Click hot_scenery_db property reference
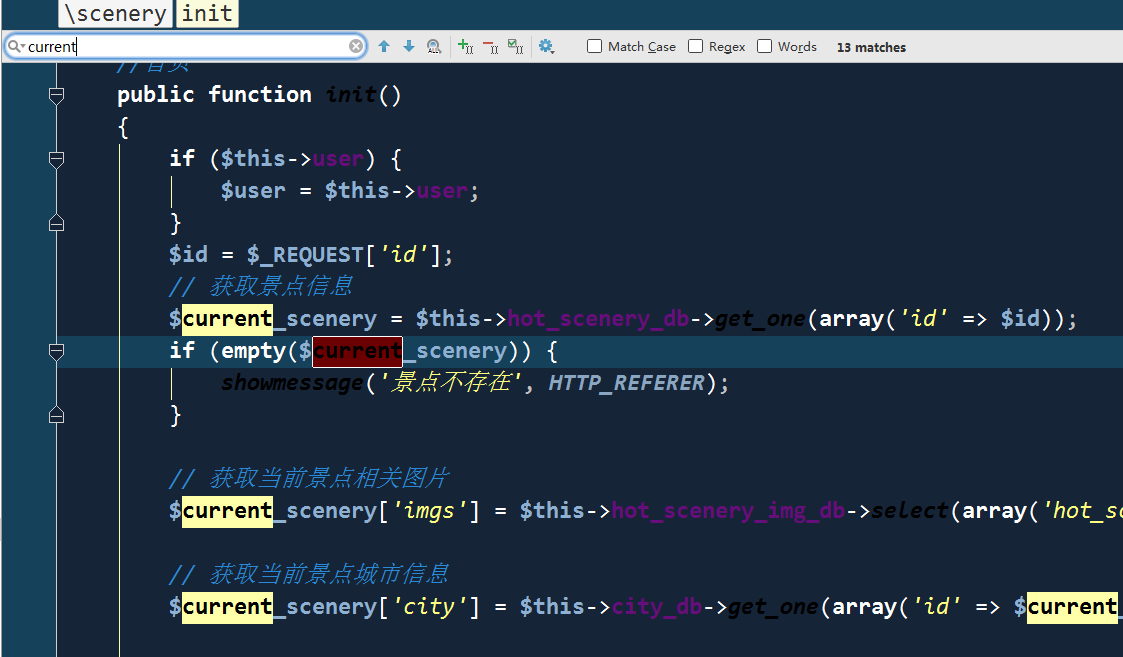Viewport: 1123px width, 657px height. coord(598,319)
